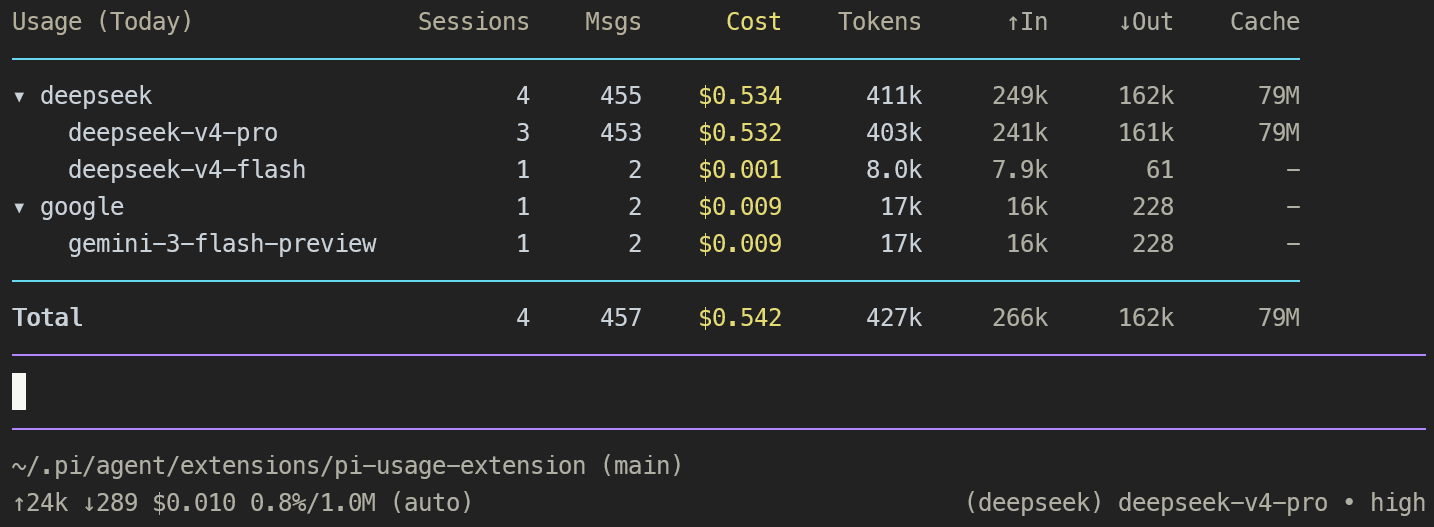This screenshot has height=527, width=1434.
Task: Click the 453 messages value for deepseek-v4-pro
Action: [621, 133]
